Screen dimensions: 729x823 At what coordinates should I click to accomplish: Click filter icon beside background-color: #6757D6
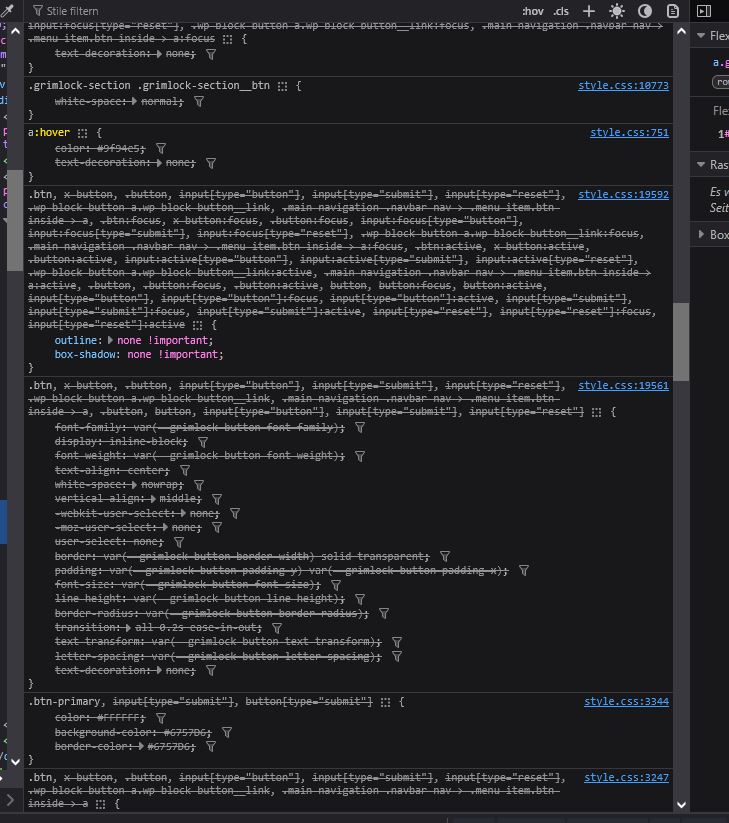(227, 732)
